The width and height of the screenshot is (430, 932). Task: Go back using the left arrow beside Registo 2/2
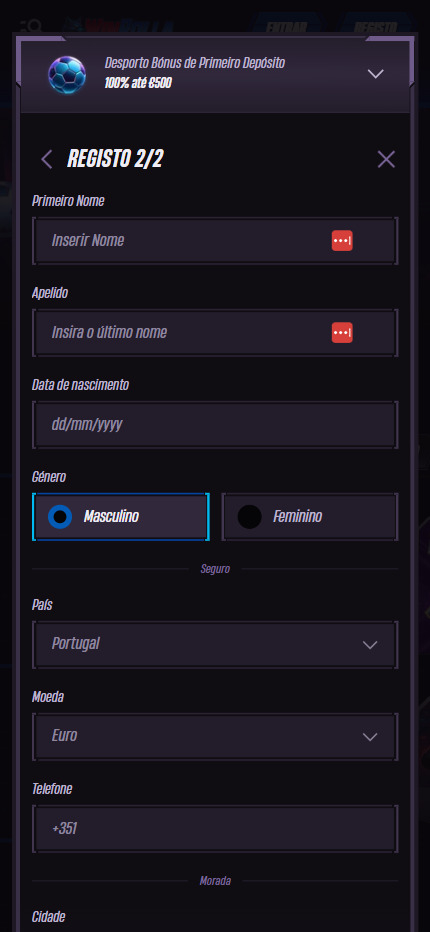click(x=46, y=159)
